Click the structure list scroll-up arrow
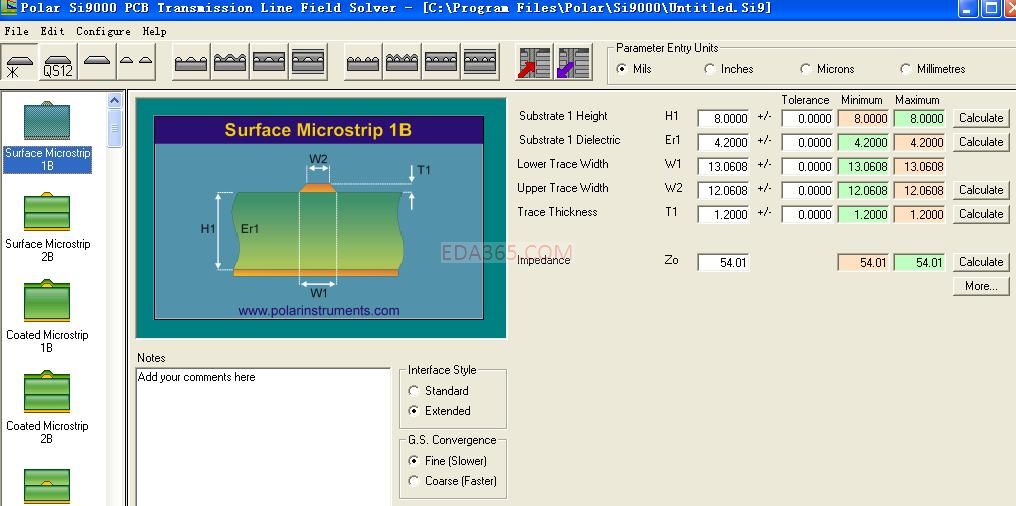This screenshot has width=1016, height=506. point(115,100)
